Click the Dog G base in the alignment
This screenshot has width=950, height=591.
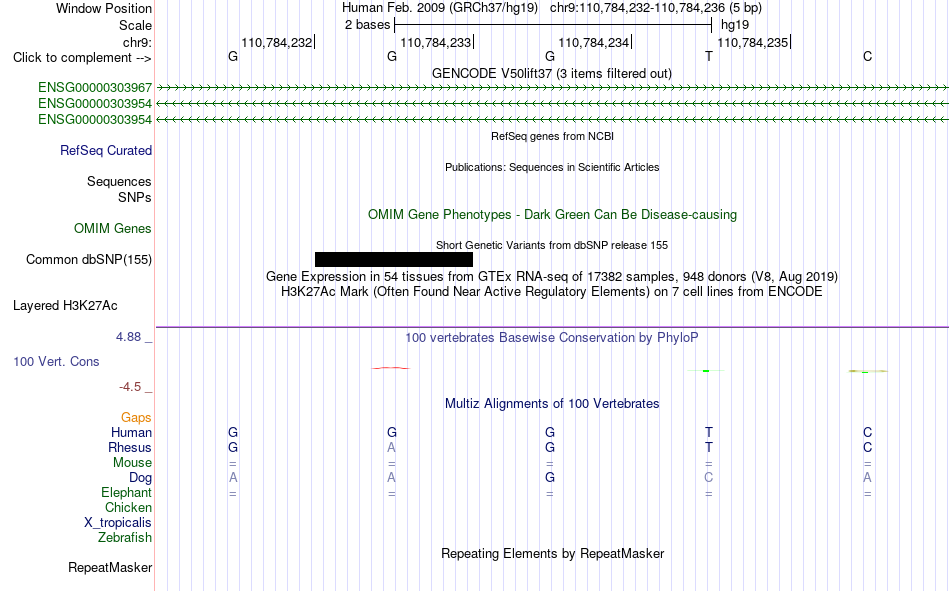click(550, 478)
